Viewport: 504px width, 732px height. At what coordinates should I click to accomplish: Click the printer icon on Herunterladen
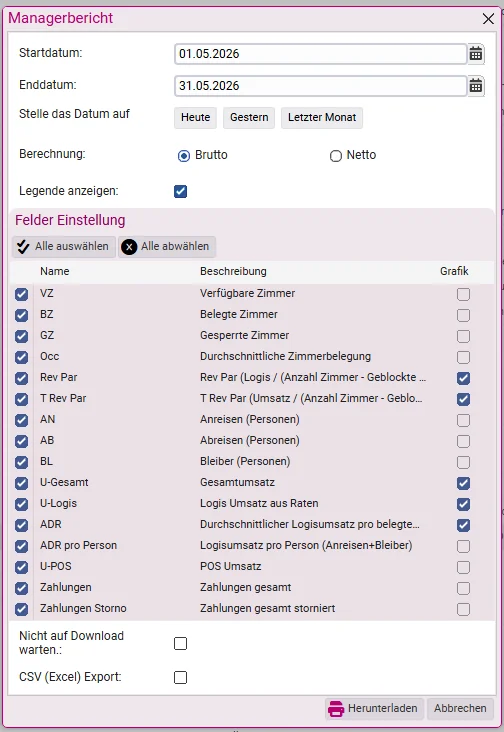point(336,708)
